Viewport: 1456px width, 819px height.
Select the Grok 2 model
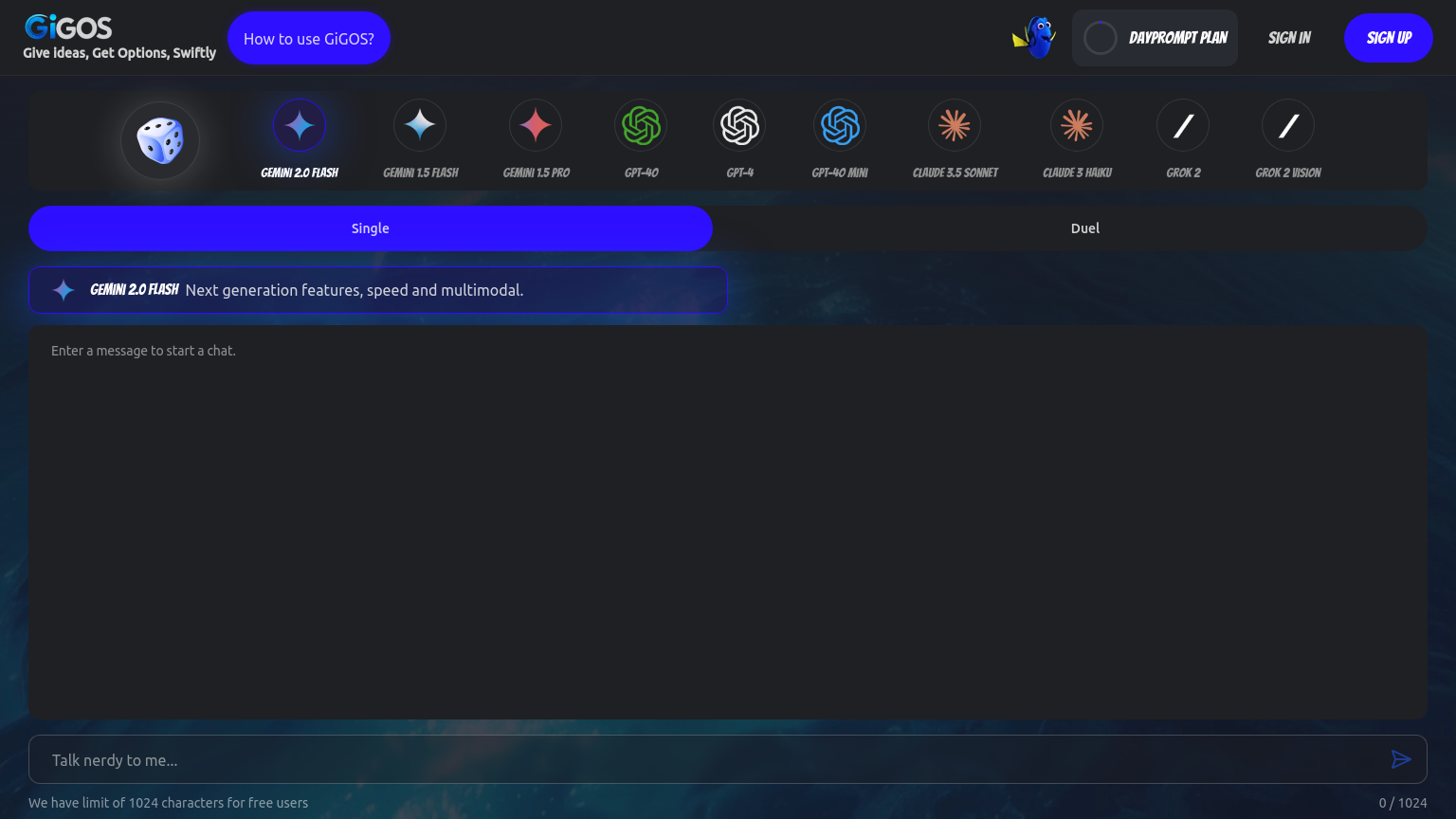[x=1183, y=126]
